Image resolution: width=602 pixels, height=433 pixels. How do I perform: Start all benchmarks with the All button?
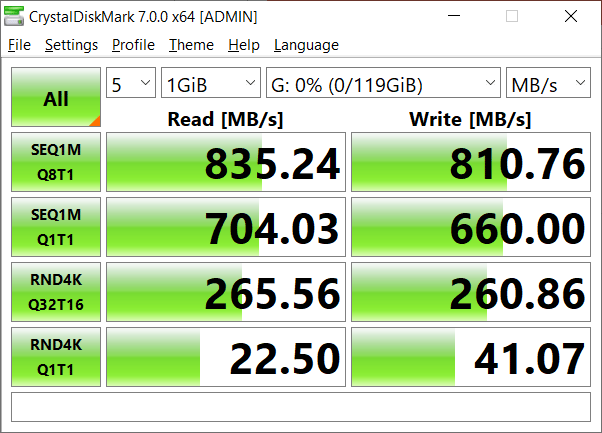click(x=56, y=97)
